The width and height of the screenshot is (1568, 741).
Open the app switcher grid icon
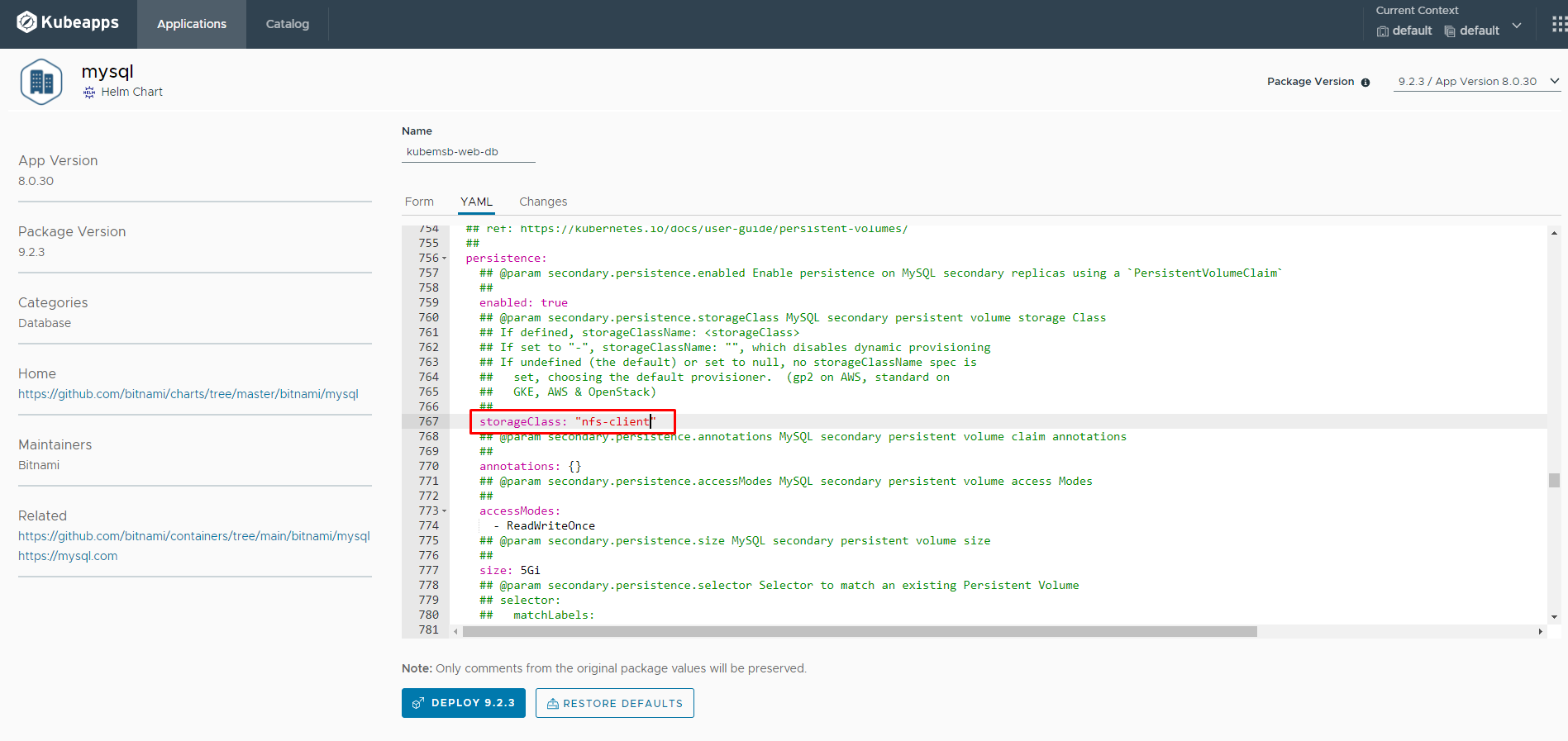(x=1559, y=24)
